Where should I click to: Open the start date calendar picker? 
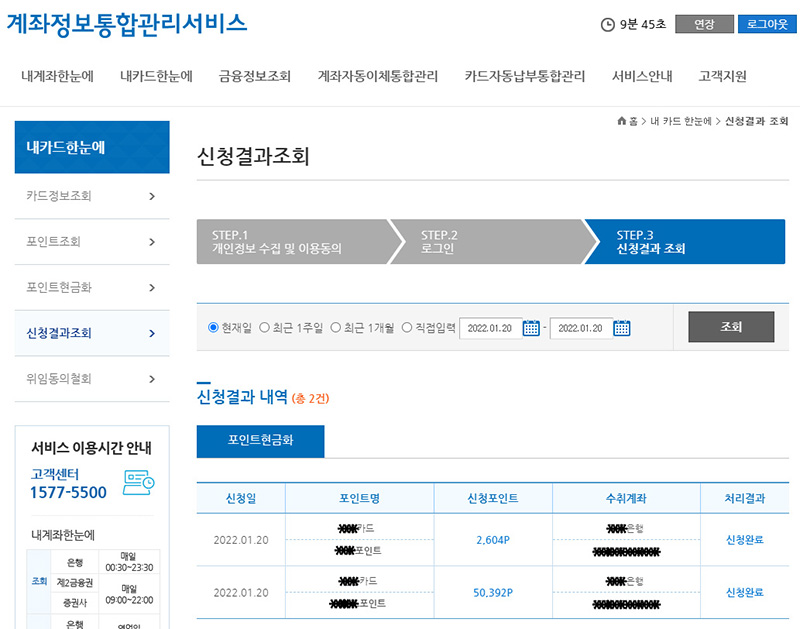(531, 328)
